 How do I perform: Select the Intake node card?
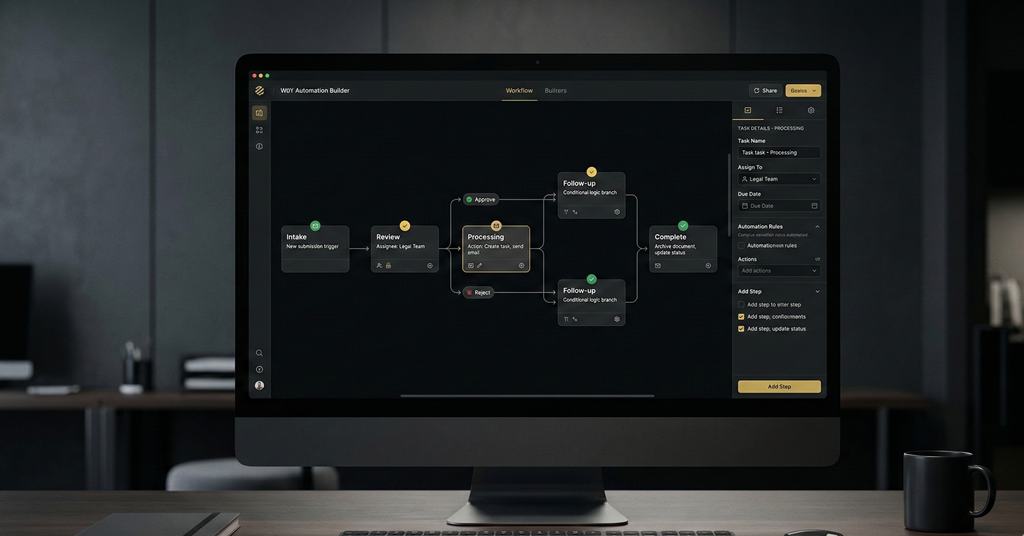point(315,249)
